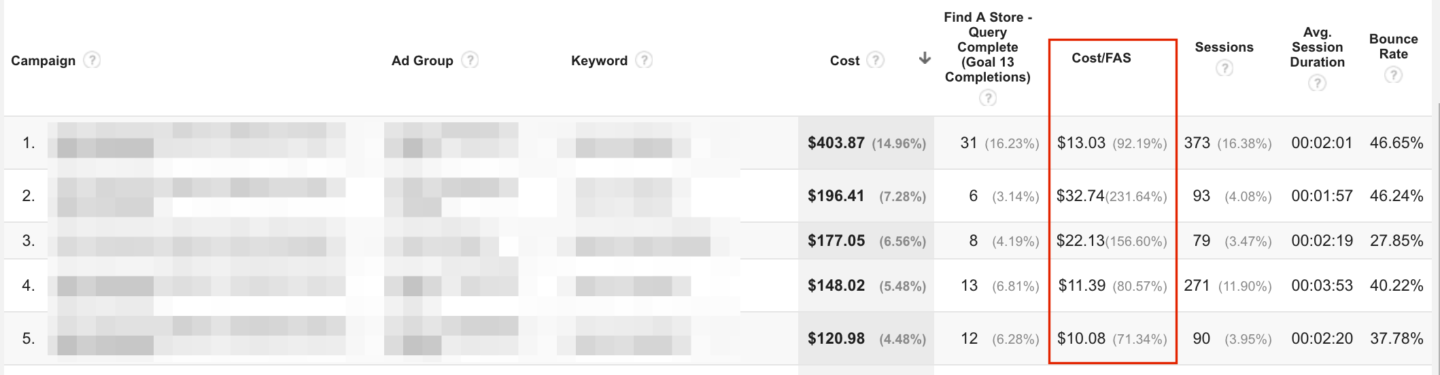Sort table by Sessions column header
1440x375 pixels.
tap(1225, 46)
